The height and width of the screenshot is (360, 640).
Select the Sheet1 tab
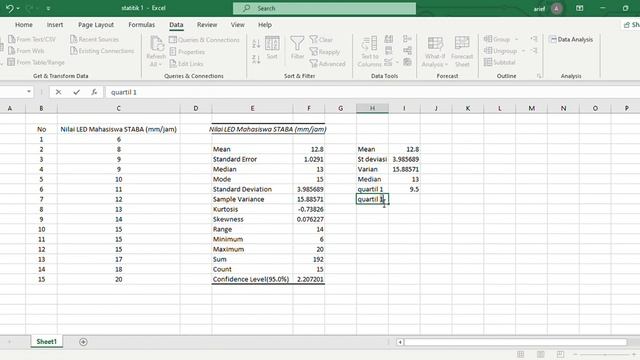click(47, 342)
